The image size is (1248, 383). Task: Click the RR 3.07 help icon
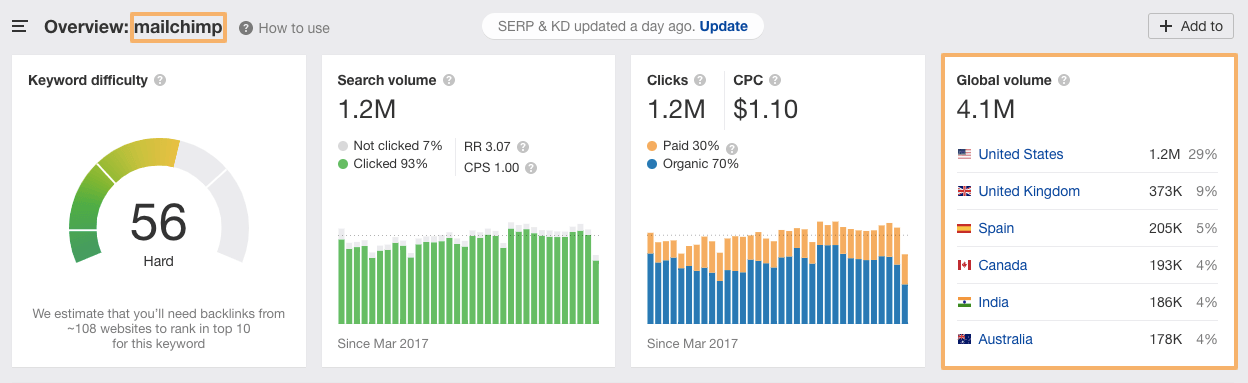524,146
